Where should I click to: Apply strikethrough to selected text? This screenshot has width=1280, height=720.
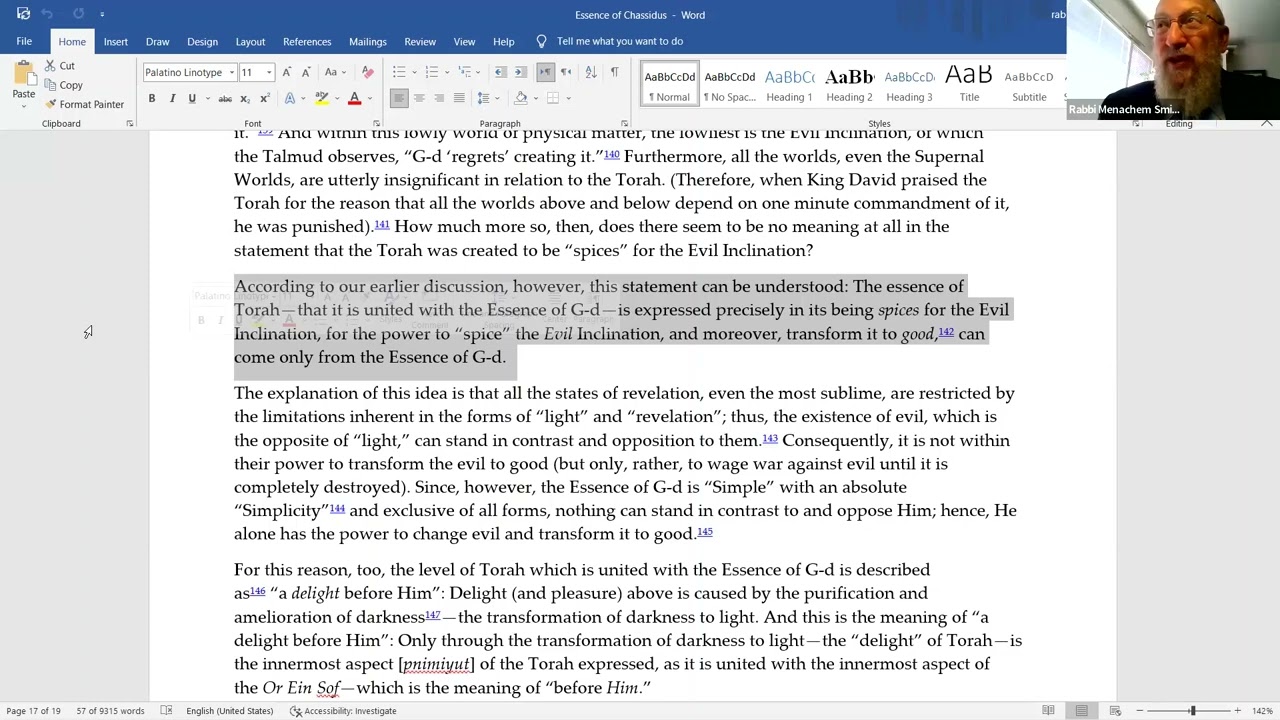point(225,98)
